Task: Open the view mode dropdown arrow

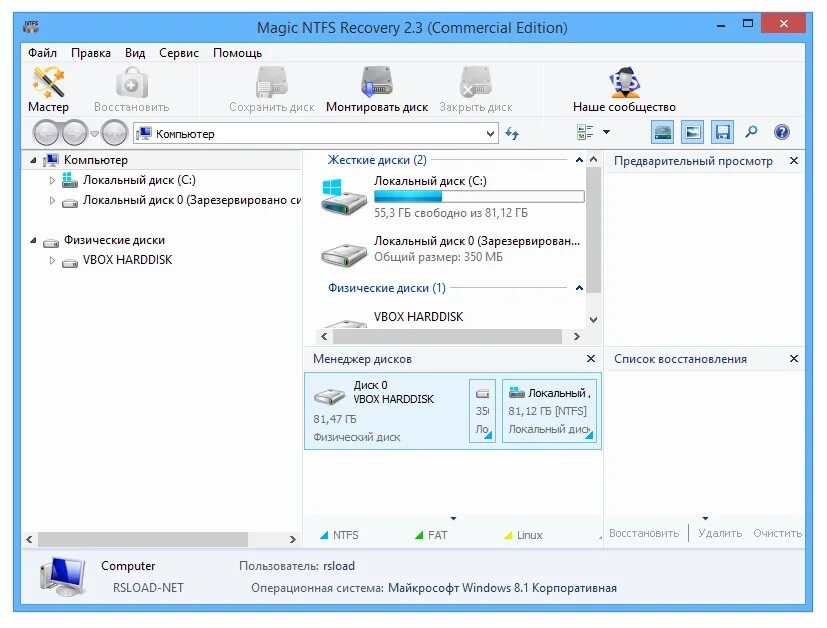Action: coord(607,132)
